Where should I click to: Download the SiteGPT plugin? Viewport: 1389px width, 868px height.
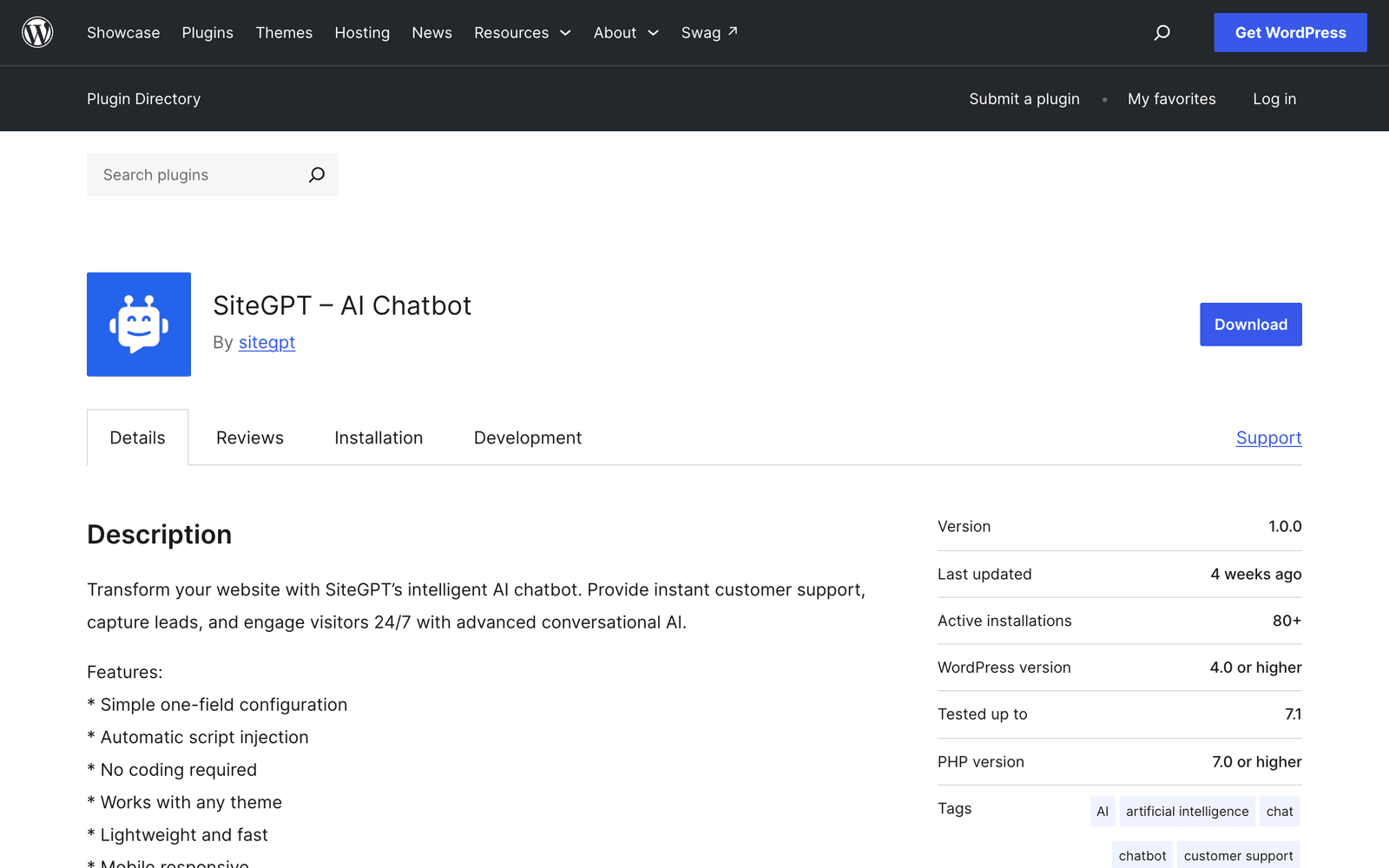tap(1251, 325)
